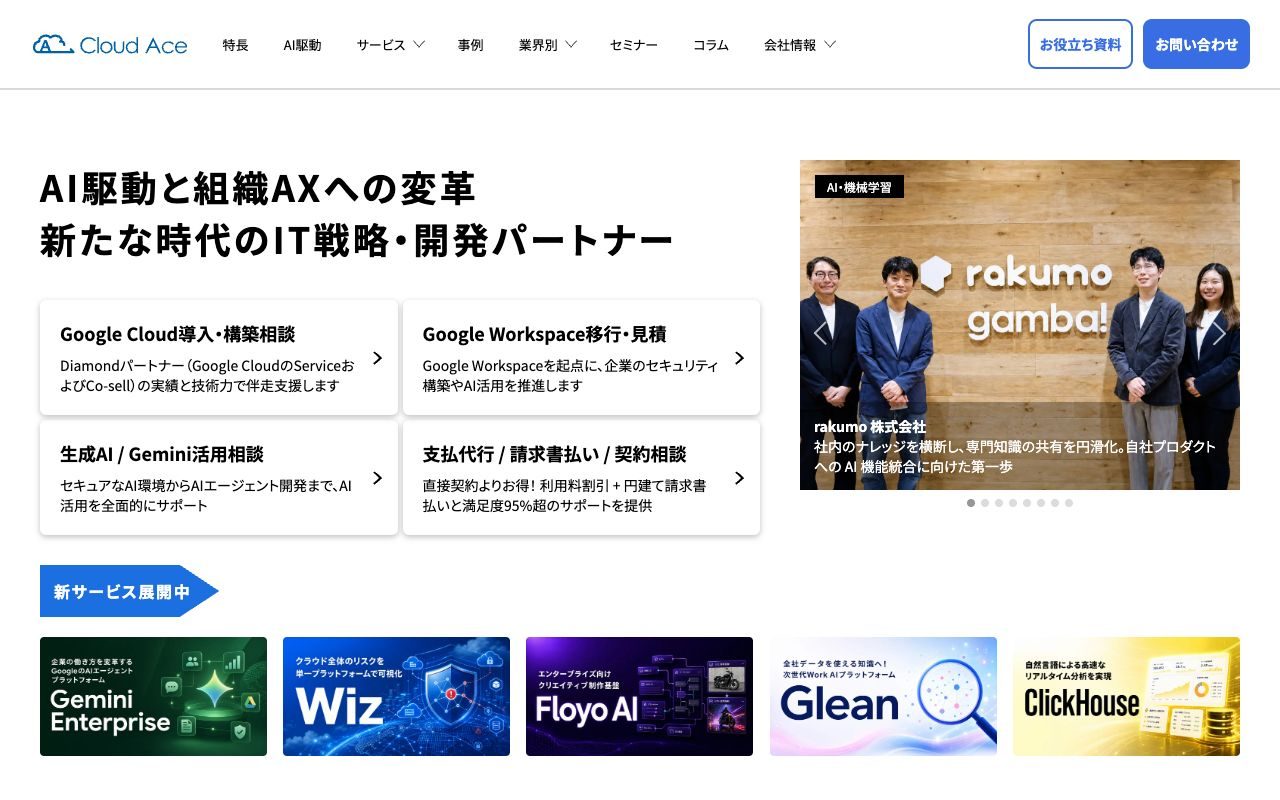
Task: Open the Gemini Enterprise banner
Action: [153, 696]
